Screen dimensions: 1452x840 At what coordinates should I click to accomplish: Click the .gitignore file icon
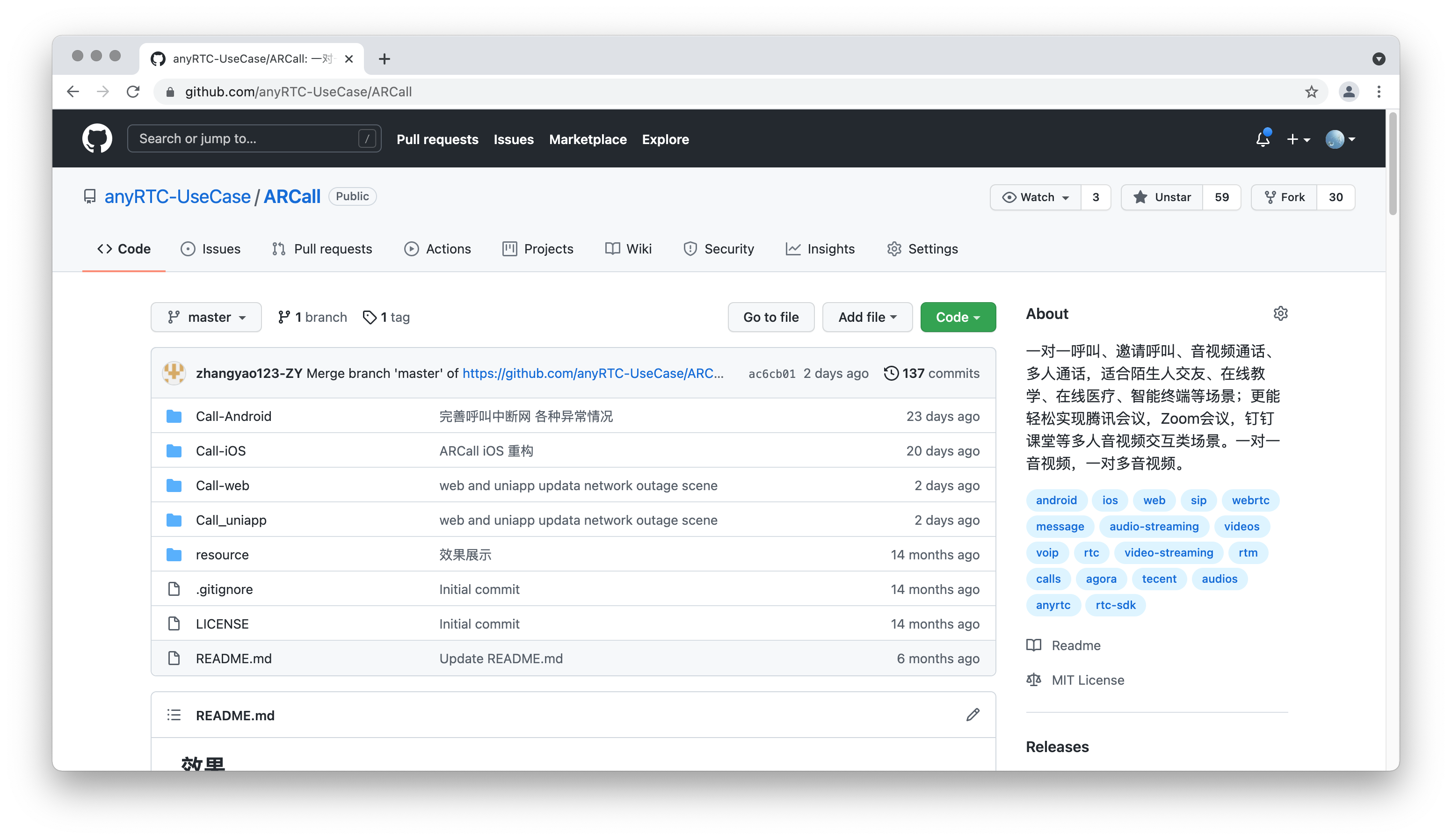coord(174,589)
